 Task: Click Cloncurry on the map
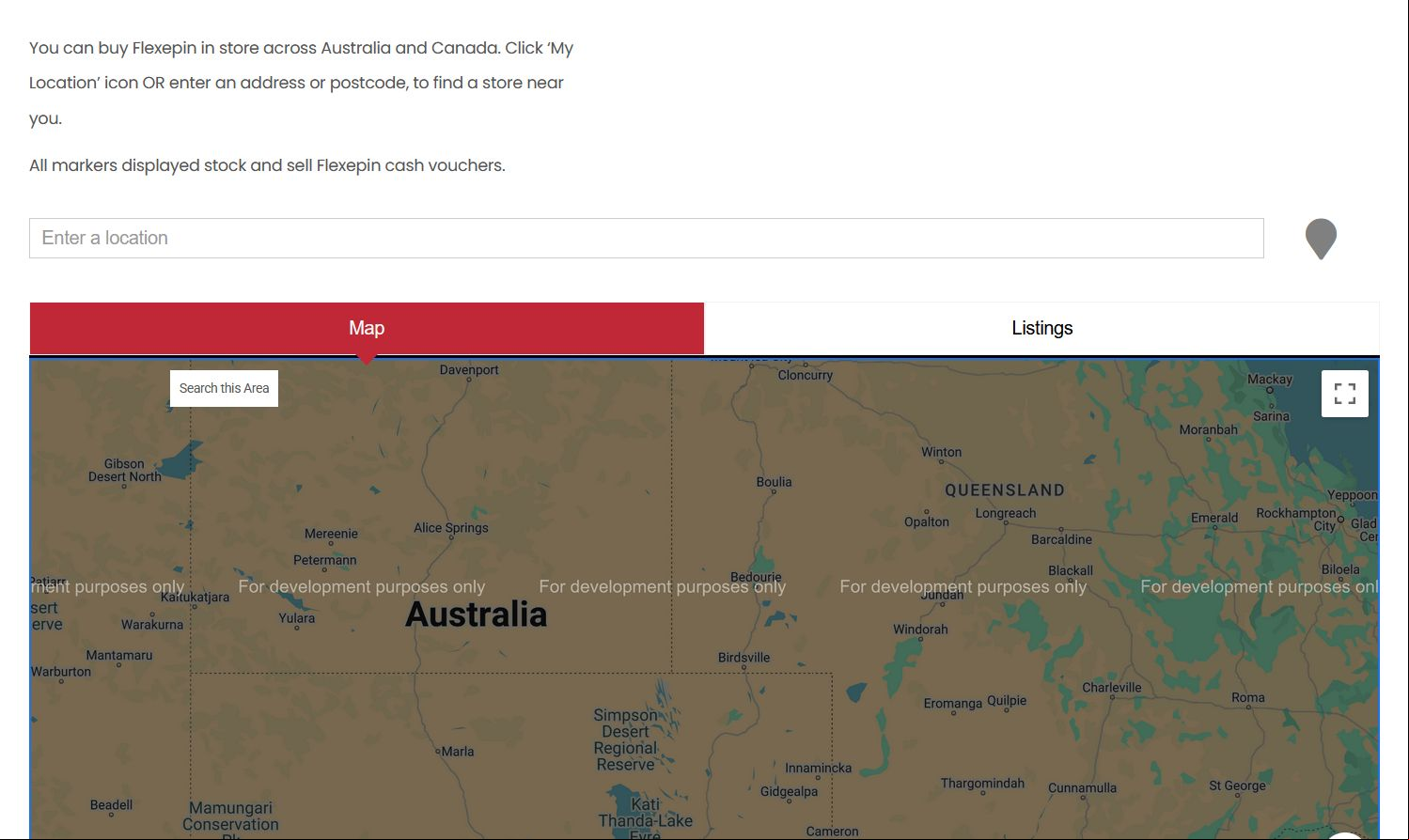pyautogui.click(x=806, y=375)
